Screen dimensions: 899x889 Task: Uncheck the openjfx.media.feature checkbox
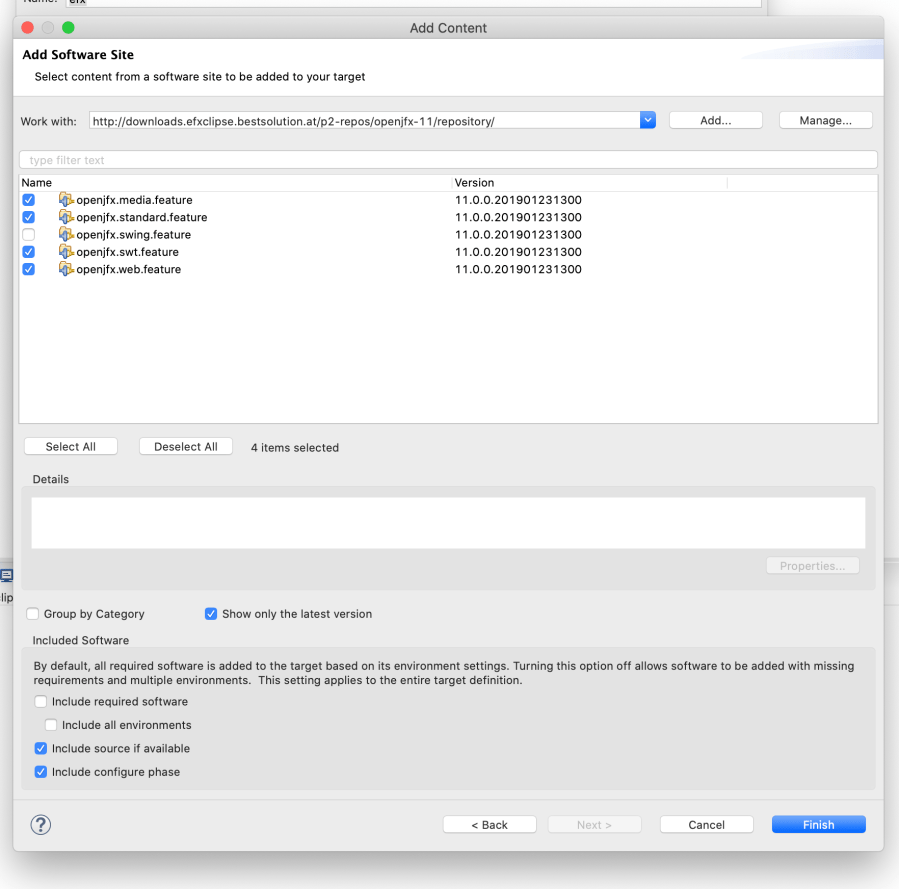point(29,200)
